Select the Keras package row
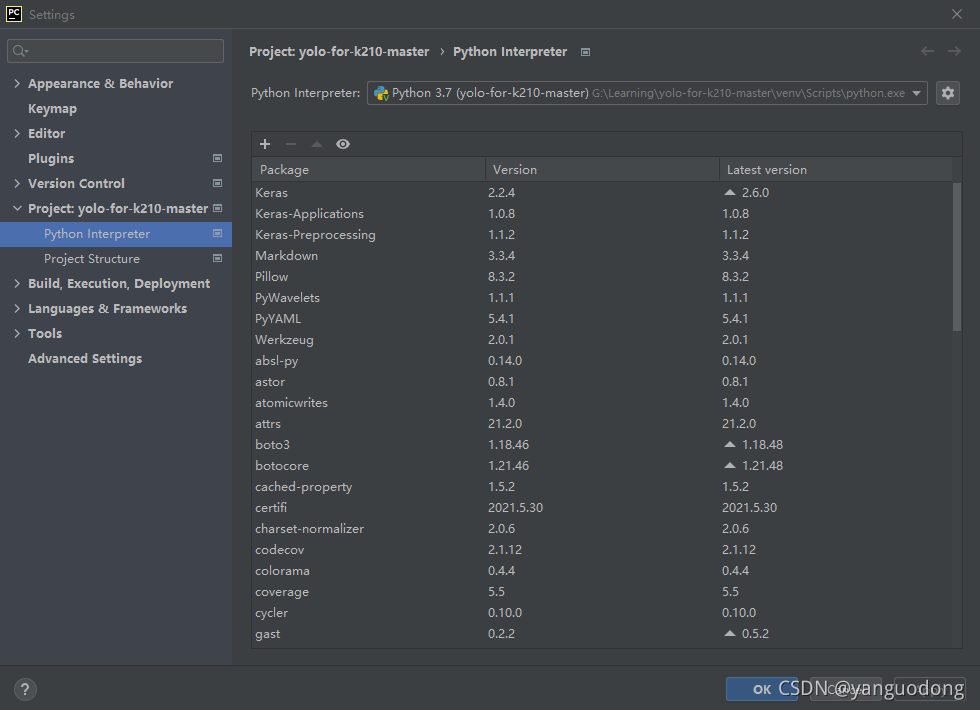This screenshot has width=980, height=710. 602,192
